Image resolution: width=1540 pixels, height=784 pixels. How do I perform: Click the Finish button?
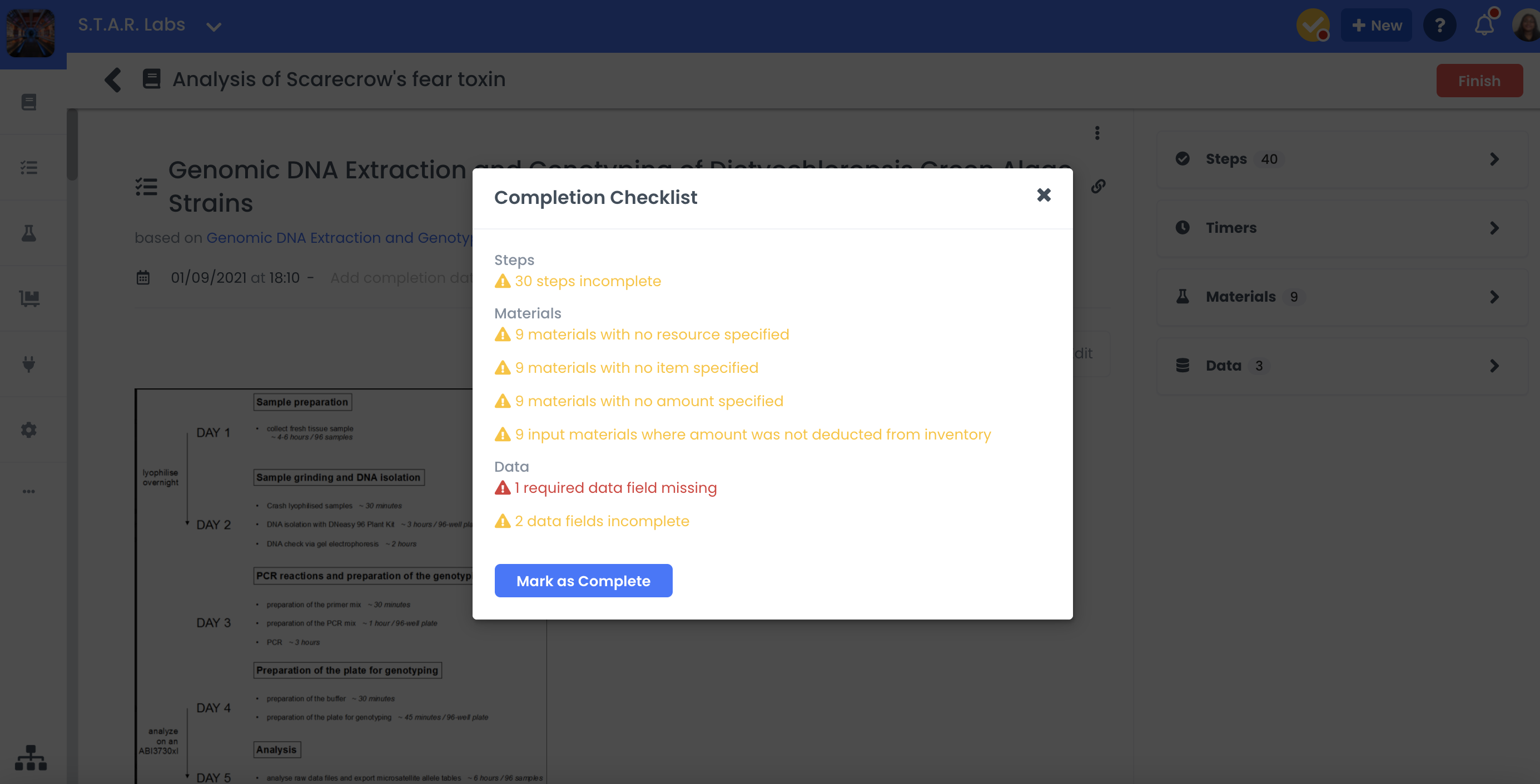1479,80
